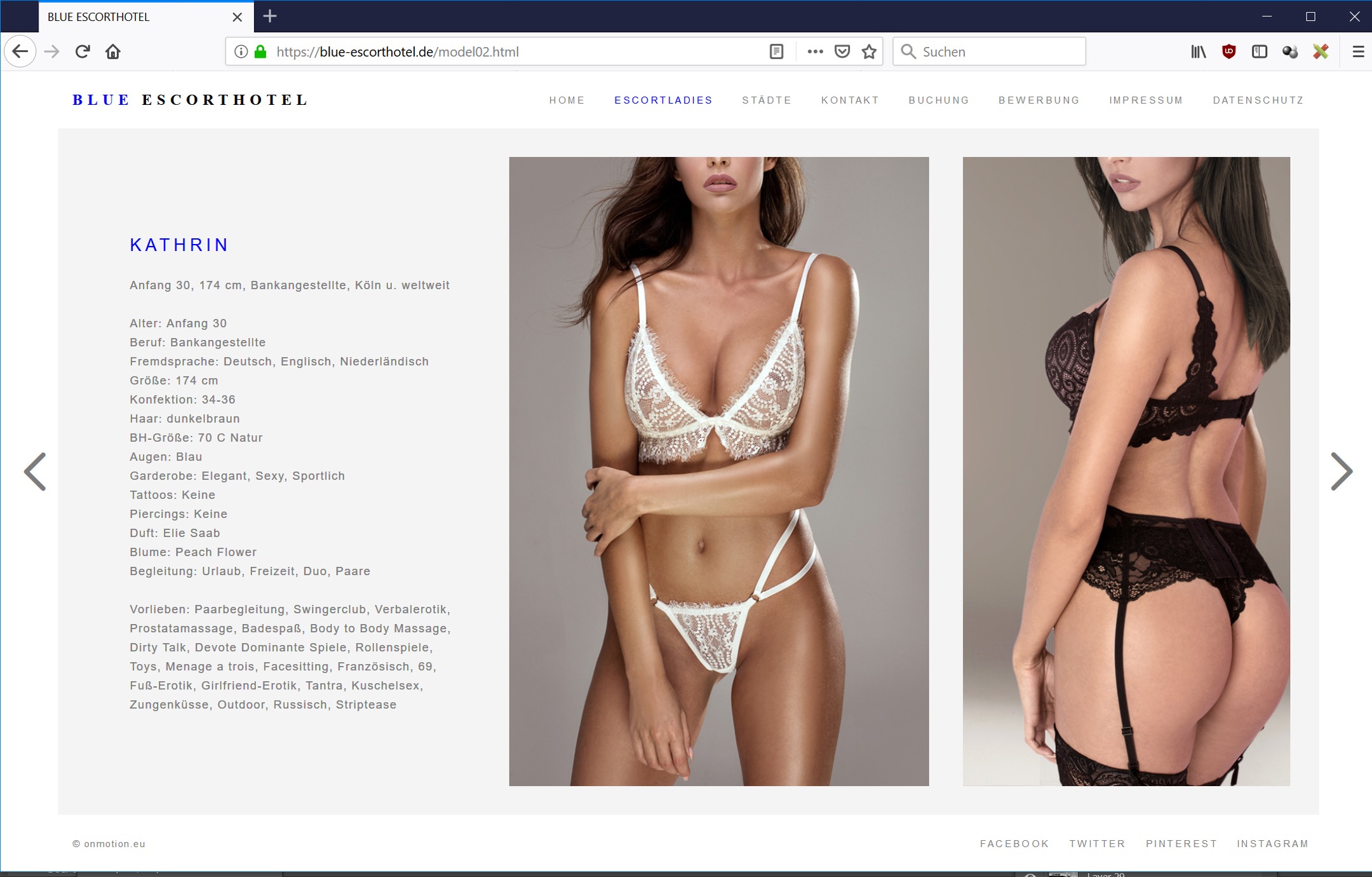
Task: Click the grey spheres extension icon
Action: click(1290, 51)
